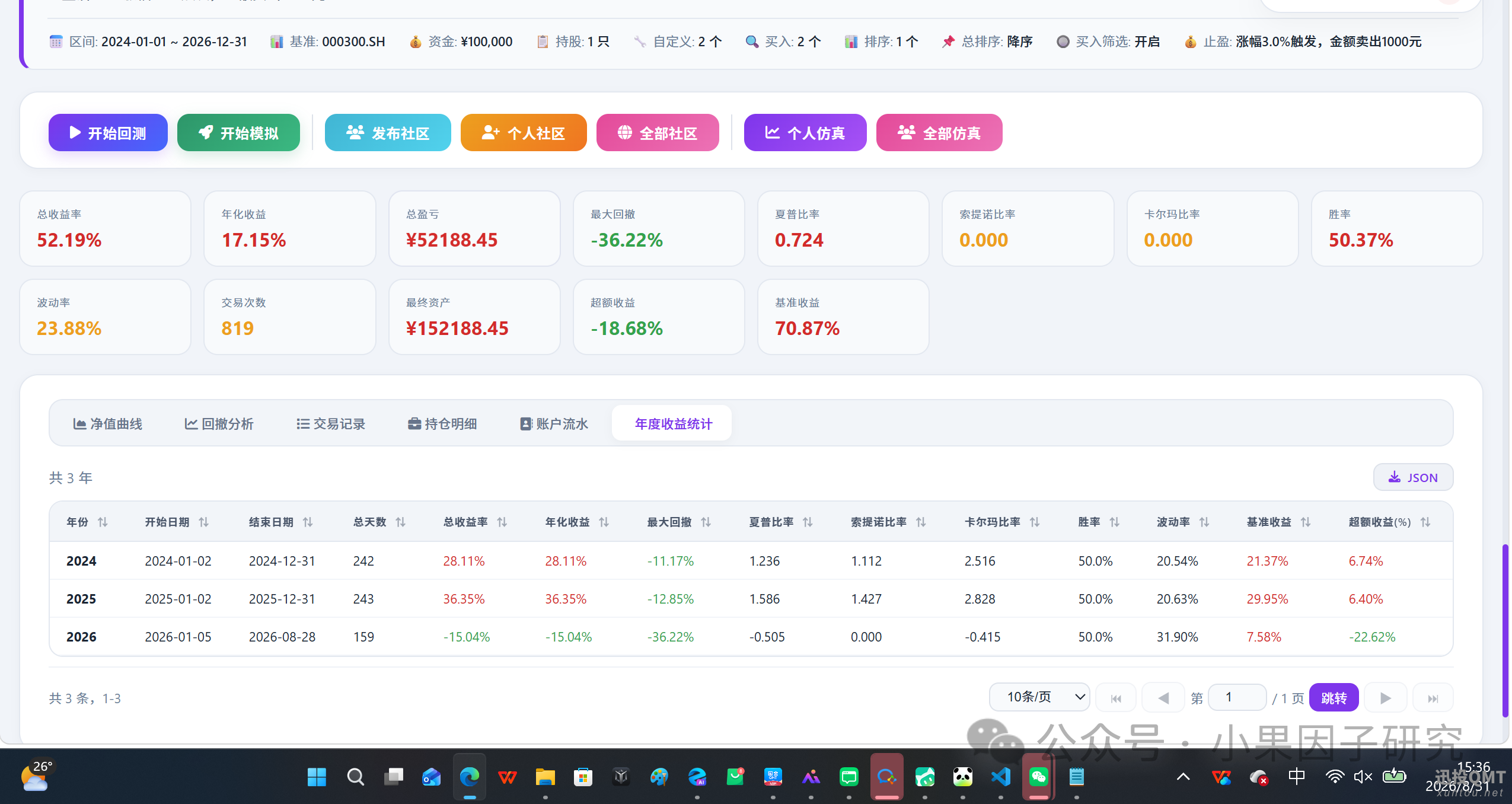Click the 基准: 000300.SH benchmark label
The image size is (1512, 804).
pos(328,42)
